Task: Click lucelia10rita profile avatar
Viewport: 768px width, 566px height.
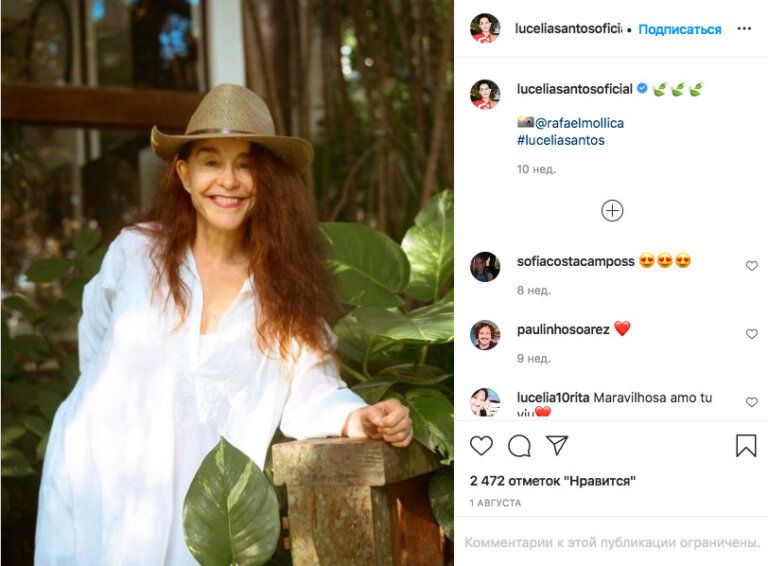Action: pos(485,402)
